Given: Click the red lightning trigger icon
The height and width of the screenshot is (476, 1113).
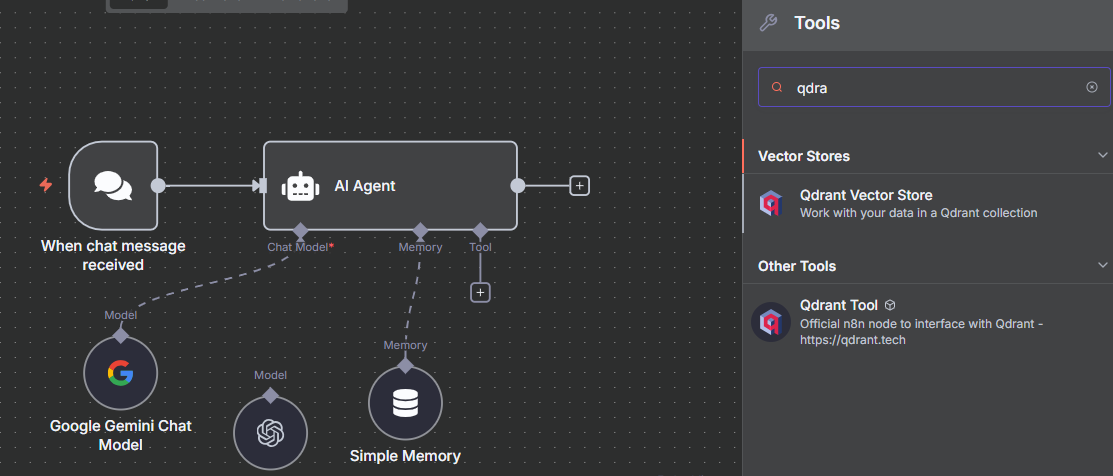Looking at the screenshot, I should 45,185.
